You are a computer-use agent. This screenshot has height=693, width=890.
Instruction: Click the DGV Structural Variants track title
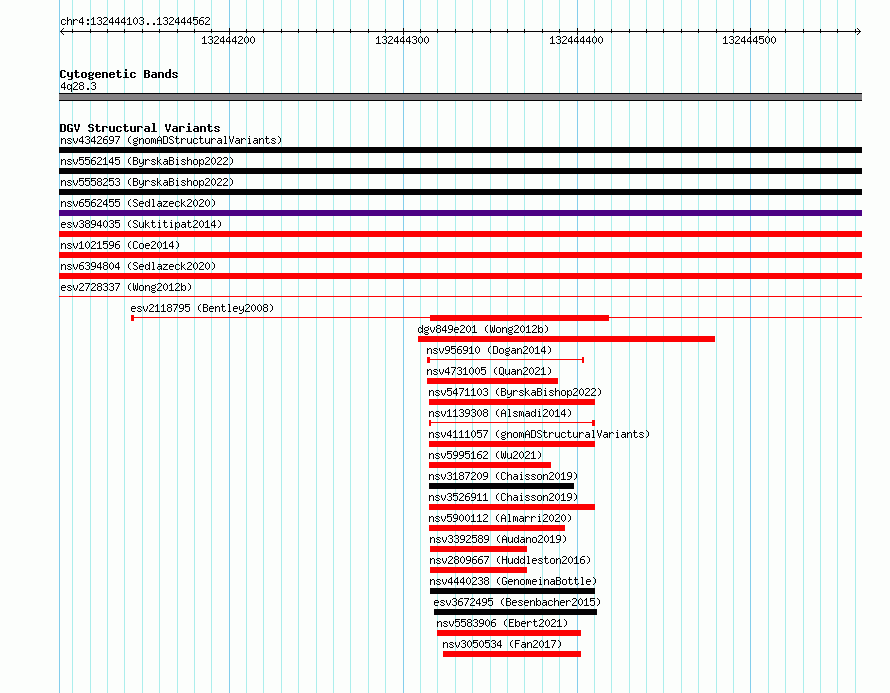140,128
